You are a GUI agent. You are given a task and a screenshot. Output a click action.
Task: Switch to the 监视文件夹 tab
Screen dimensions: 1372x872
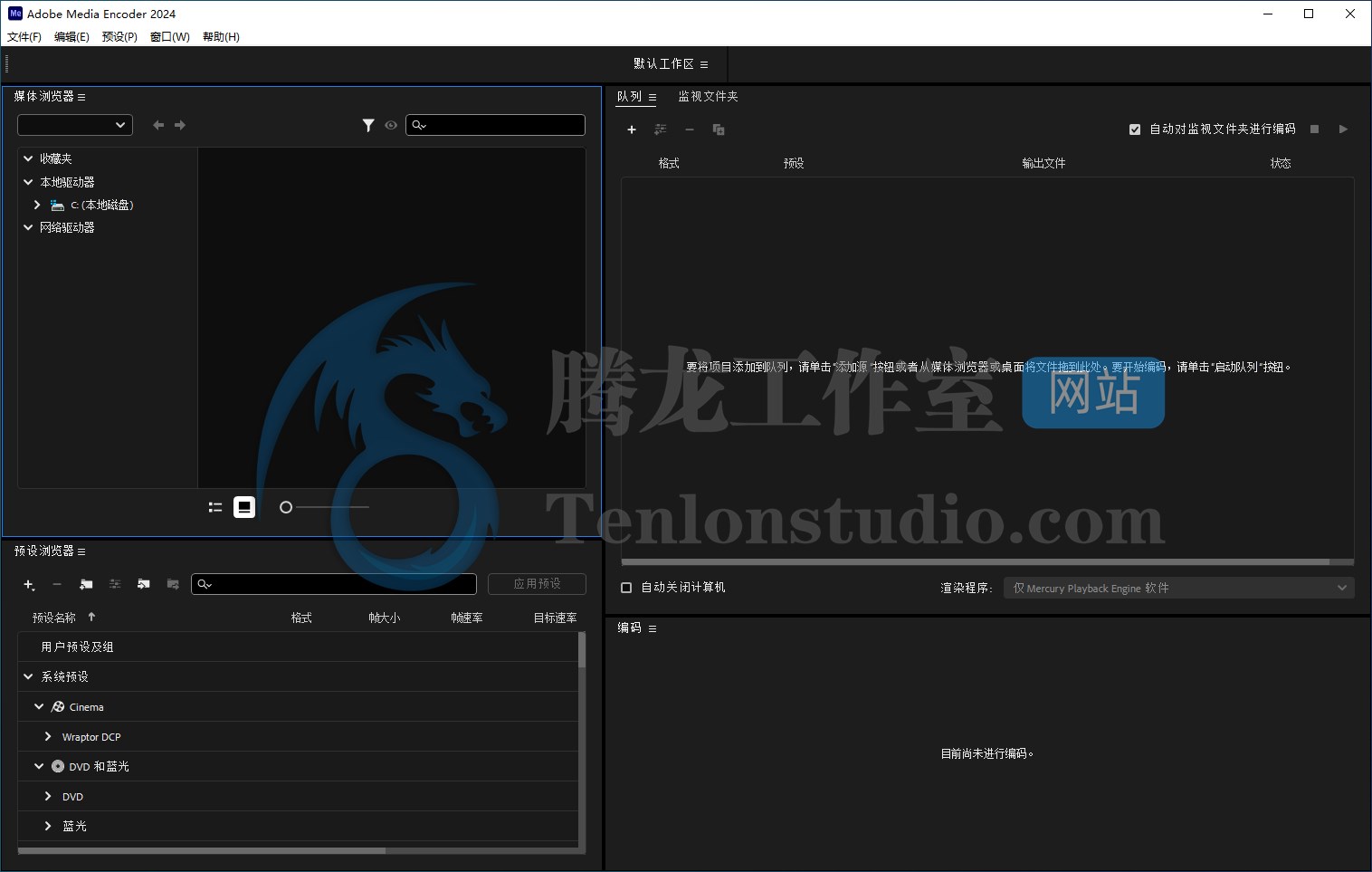pyautogui.click(x=709, y=97)
